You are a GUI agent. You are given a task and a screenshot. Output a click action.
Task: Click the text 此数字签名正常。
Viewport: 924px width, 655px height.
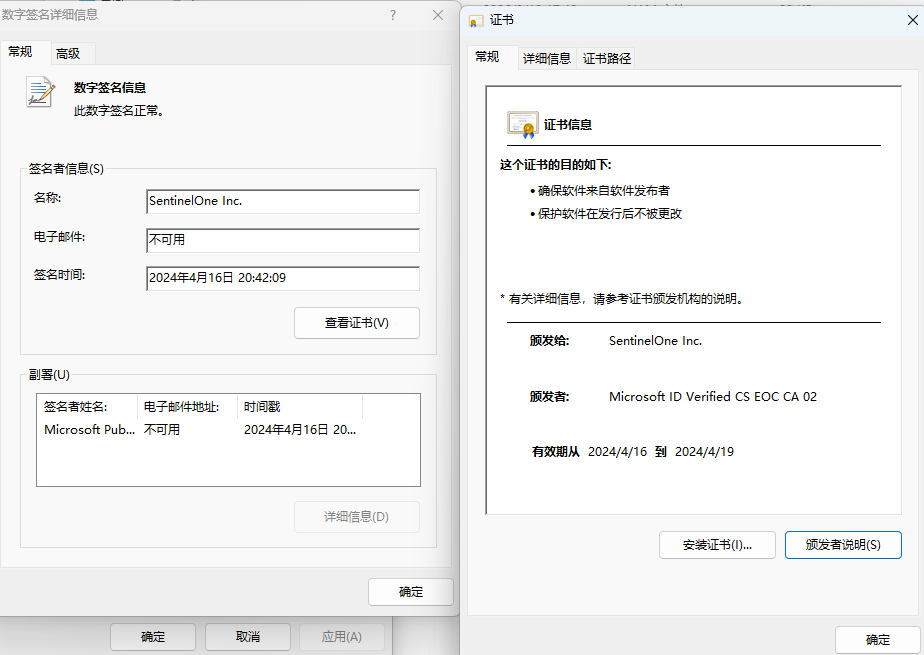pyautogui.click(x=118, y=111)
